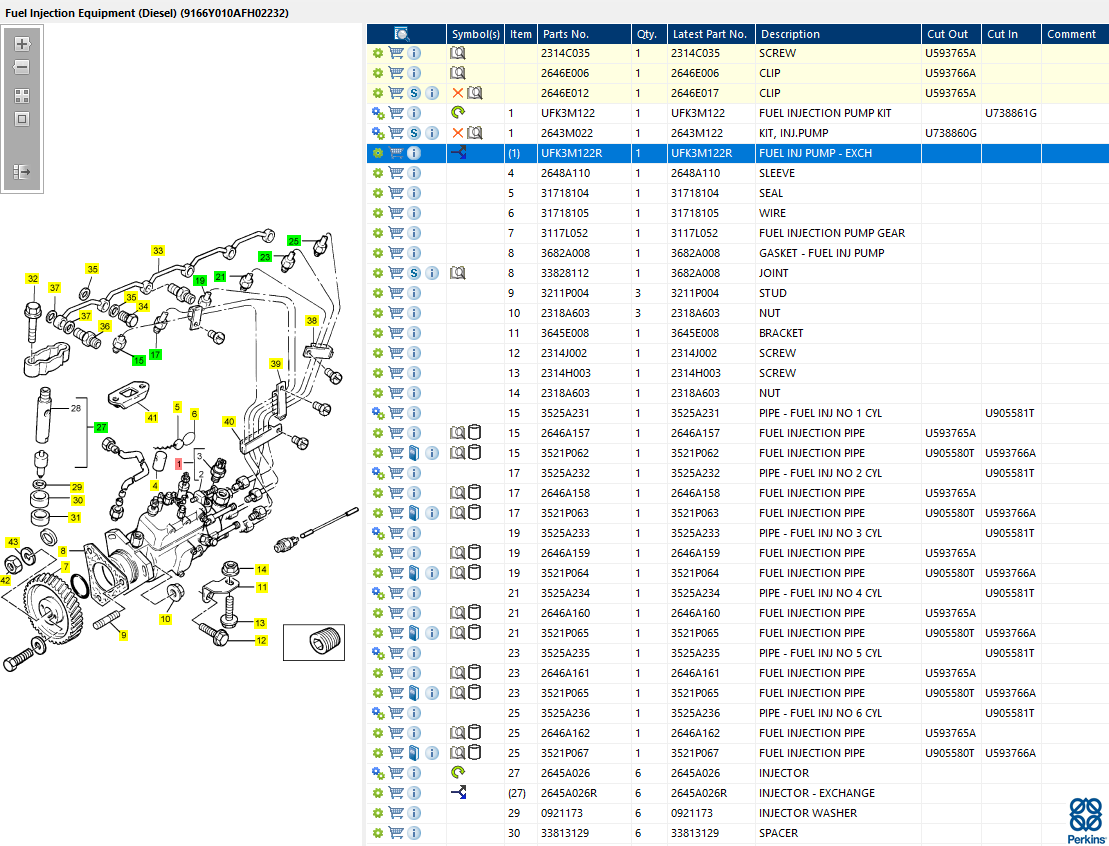
Task: Select "PIPE - FUEL INJ NO 6 CYL" text
Action: tap(820, 713)
